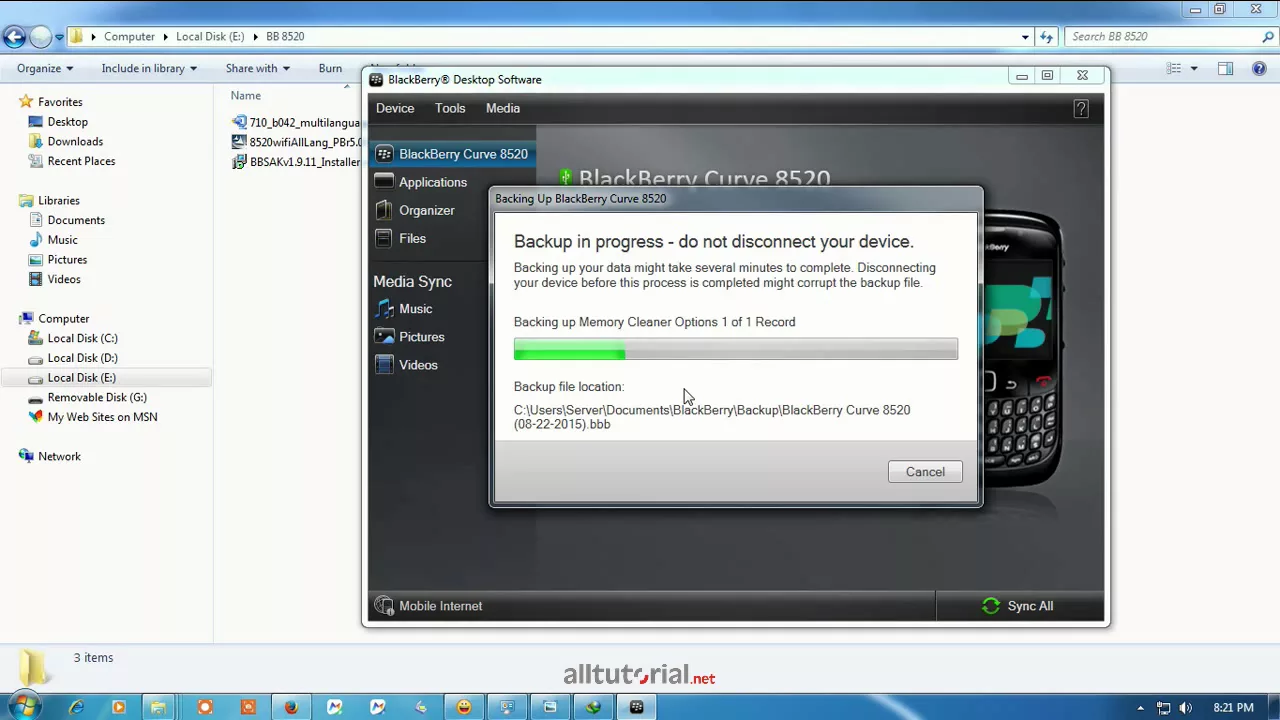Screen dimensions: 1280x720
Task: Click the Explorer Forward arrow button
Action: [x=40, y=37]
